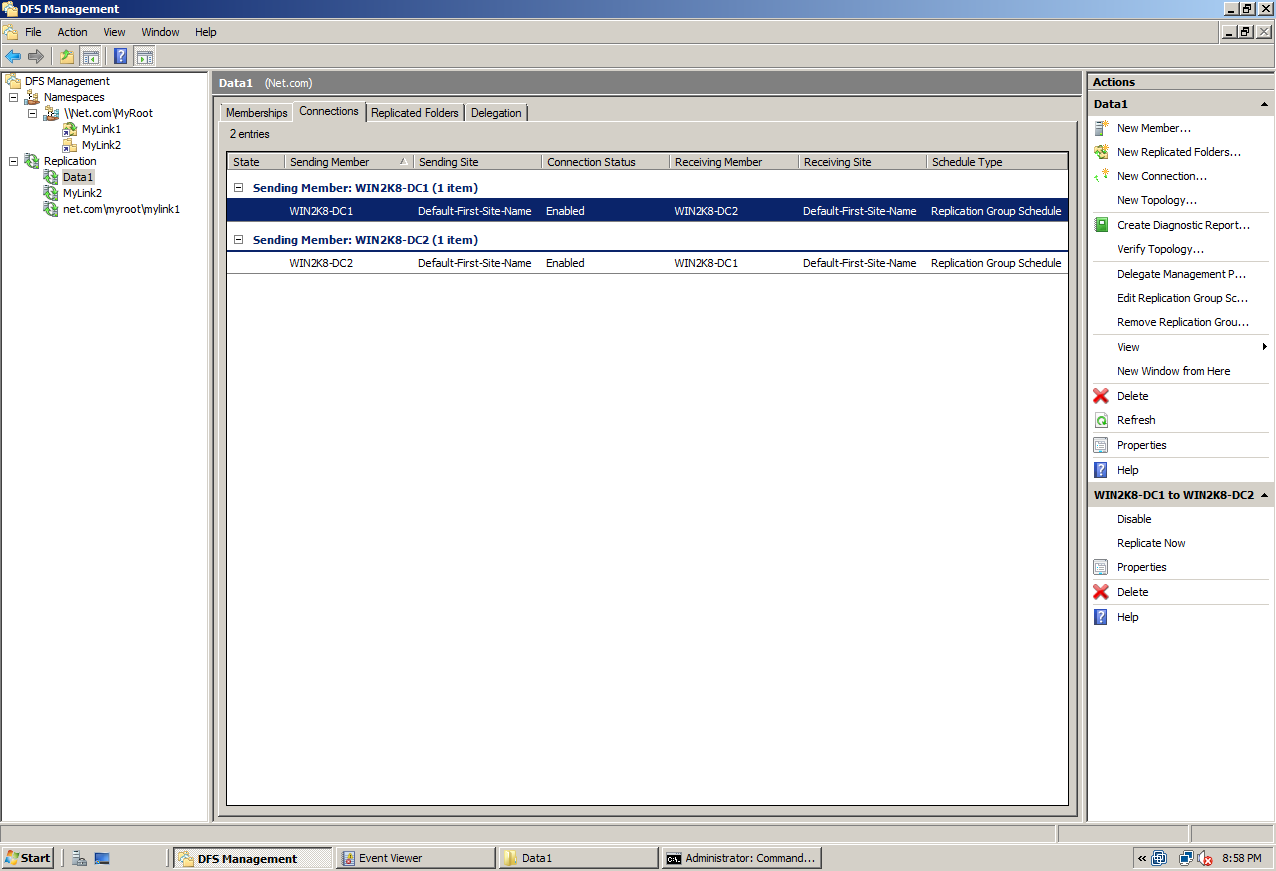The image size is (1276, 871).
Task: Toggle the console tree visibility on the toolbar
Action: (91, 56)
